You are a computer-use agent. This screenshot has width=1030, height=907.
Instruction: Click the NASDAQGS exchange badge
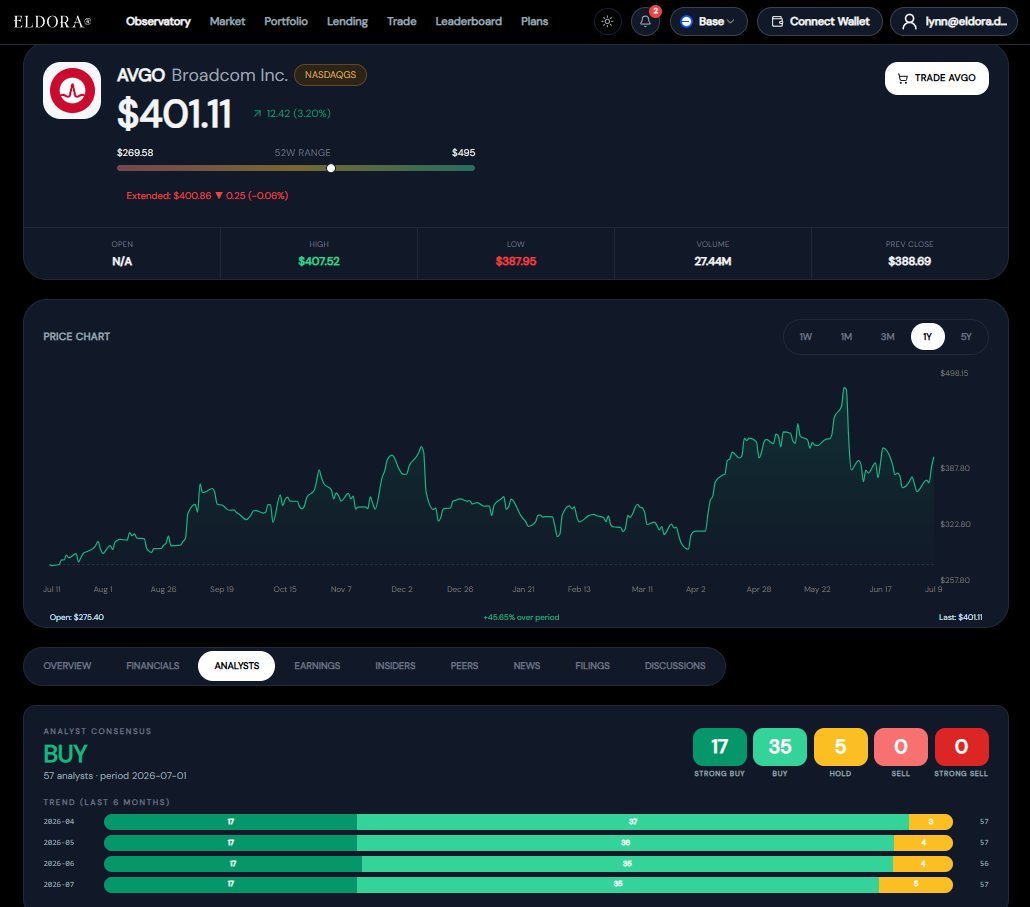coord(330,75)
